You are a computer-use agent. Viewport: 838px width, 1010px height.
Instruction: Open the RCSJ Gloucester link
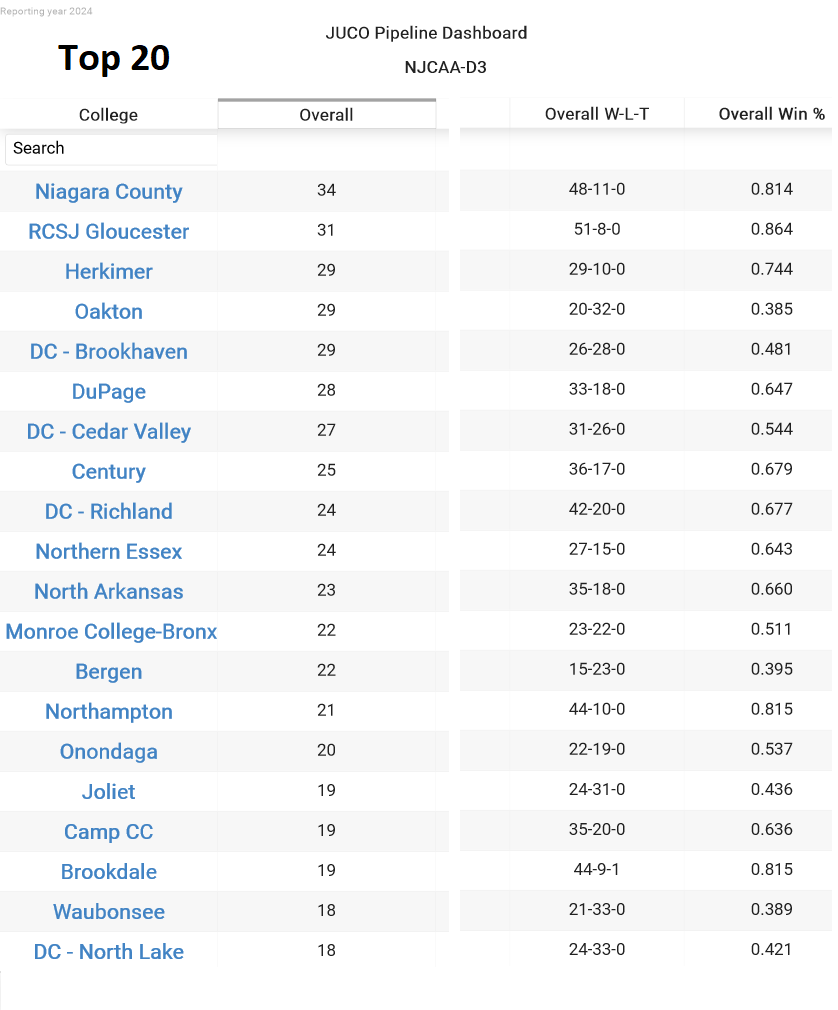click(x=108, y=231)
